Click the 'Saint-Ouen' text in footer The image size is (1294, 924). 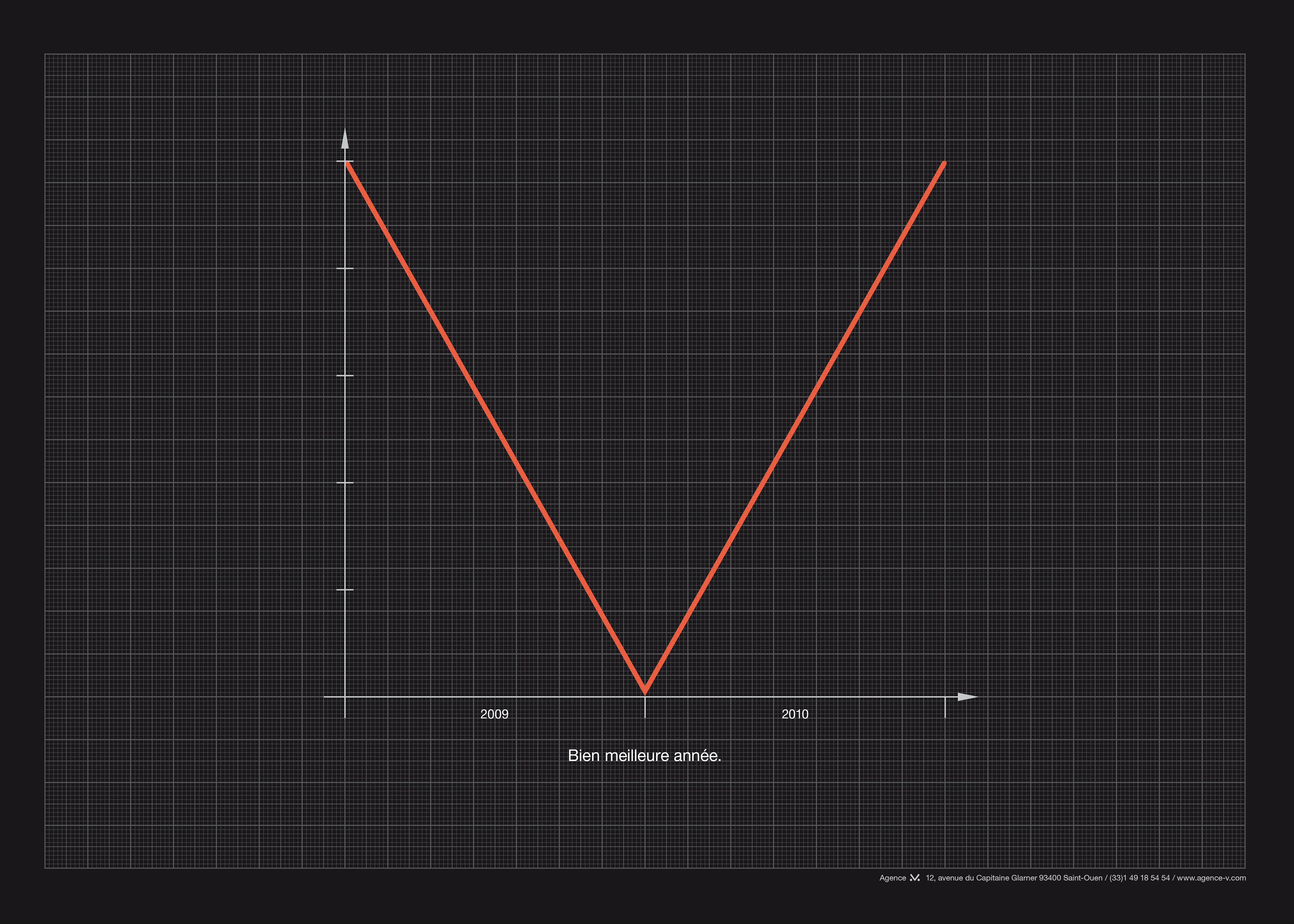[x=1082, y=878]
